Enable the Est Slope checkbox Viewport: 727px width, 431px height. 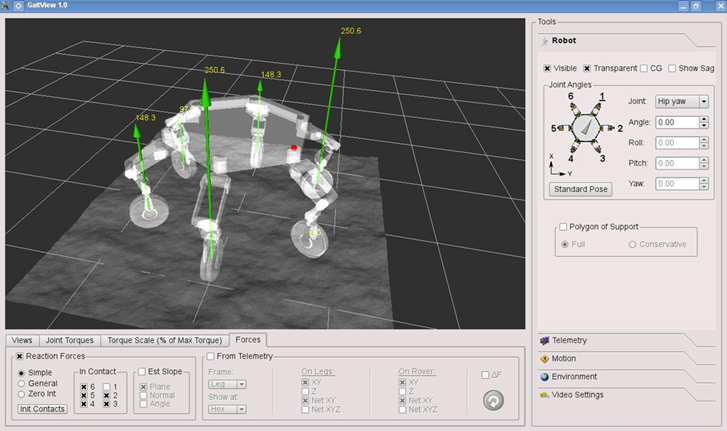[142, 372]
